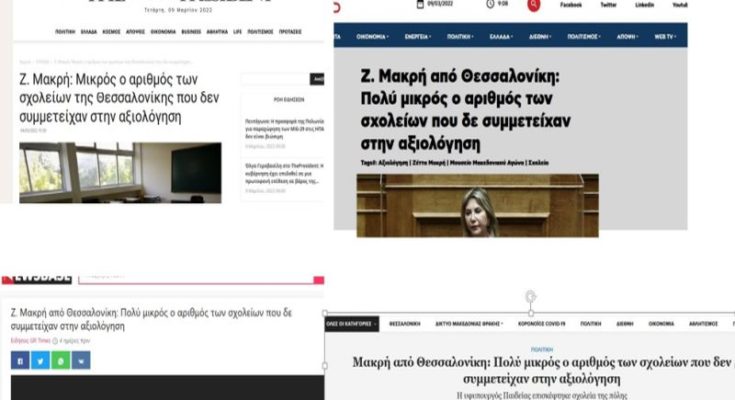This screenshot has height=400, width=735.
Task: Click the Newsbase search input field
Action: click(x=196, y=279)
